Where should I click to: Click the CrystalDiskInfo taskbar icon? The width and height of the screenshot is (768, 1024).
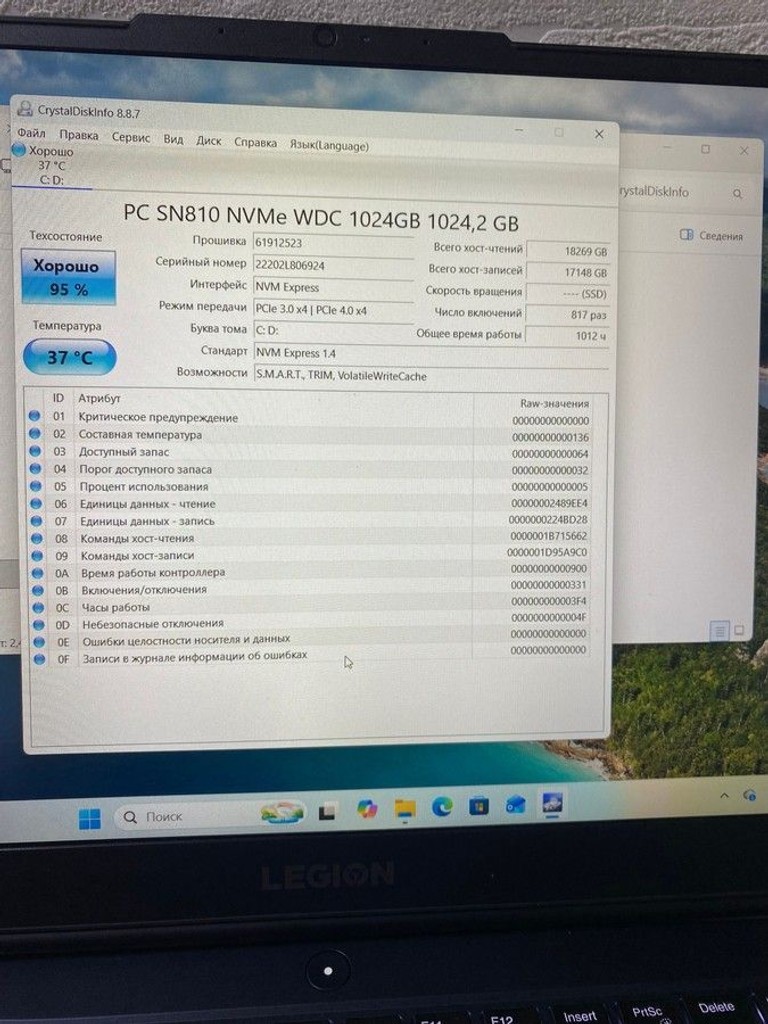click(552, 803)
